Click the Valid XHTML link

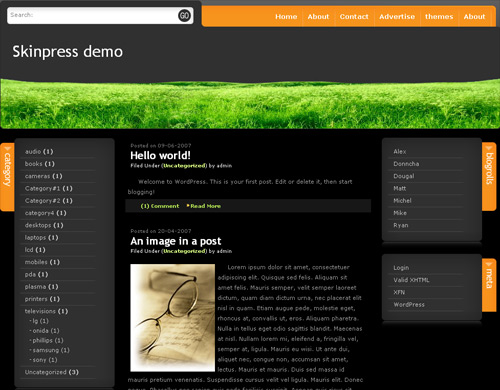coord(411,280)
